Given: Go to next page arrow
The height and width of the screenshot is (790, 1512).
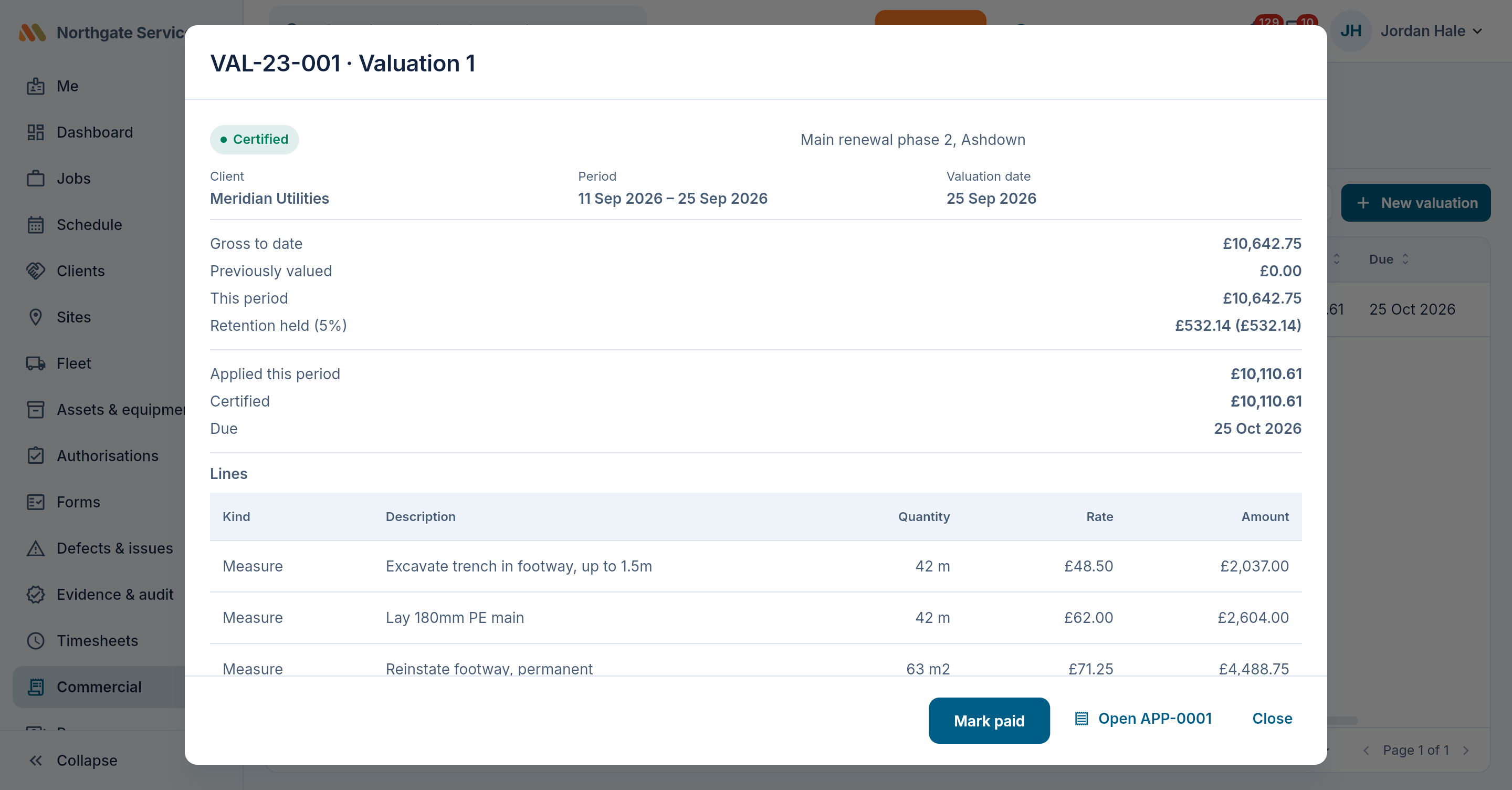Looking at the screenshot, I should click(1466, 751).
